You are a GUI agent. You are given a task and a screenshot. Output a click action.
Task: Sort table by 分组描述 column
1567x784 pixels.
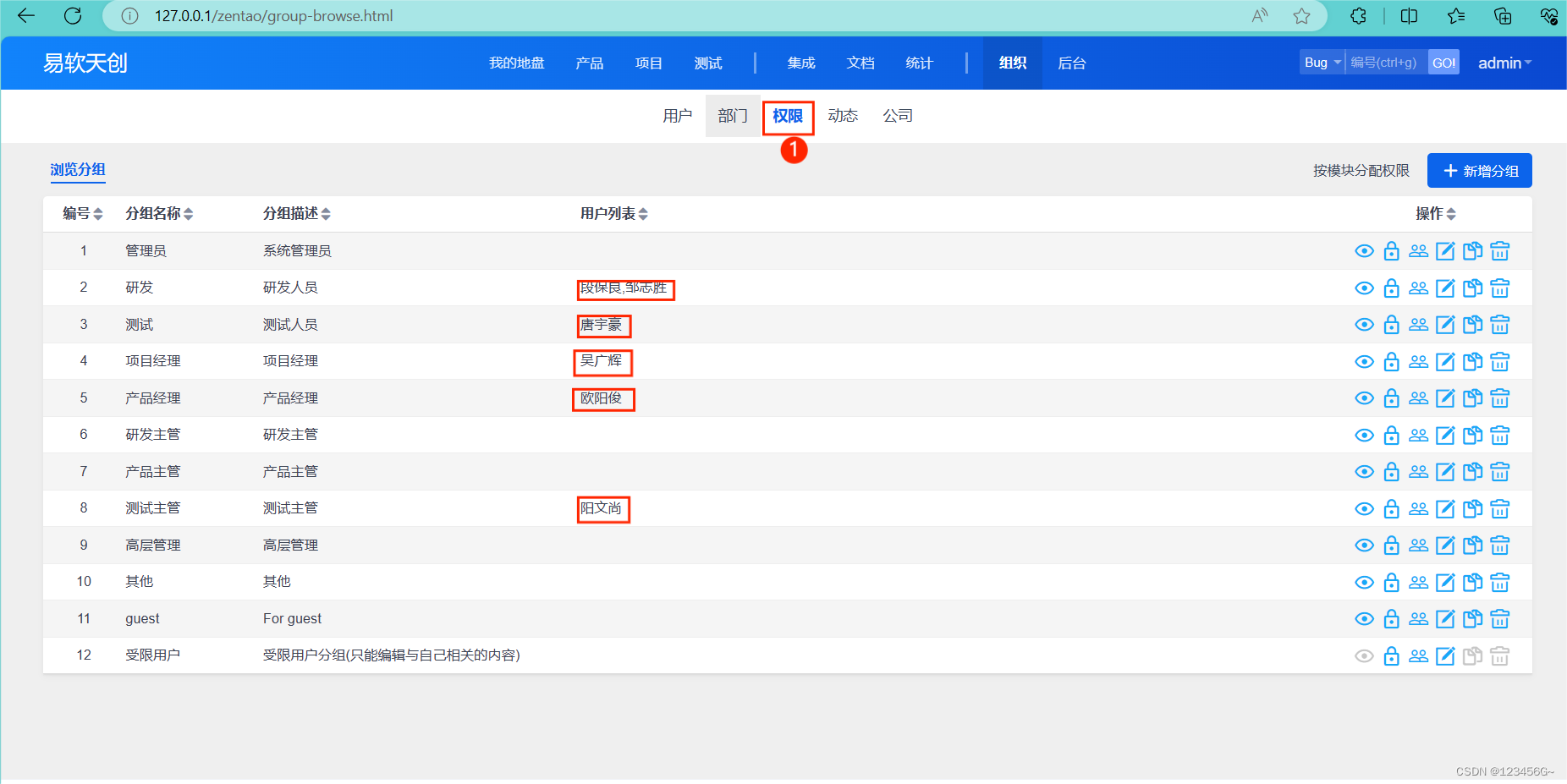coord(296,214)
